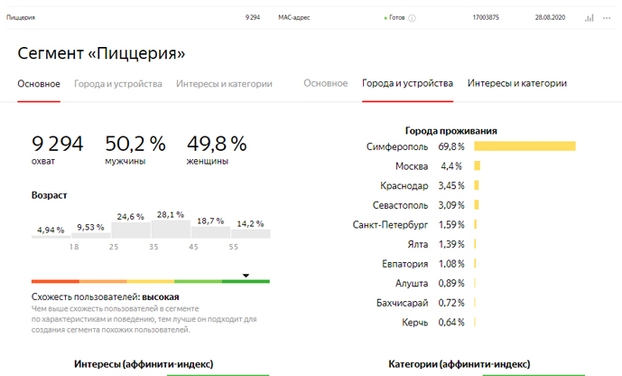The height and width of the screenshot is (376, 622).
Task: Click Москва city label
Action: coord(412,166)
